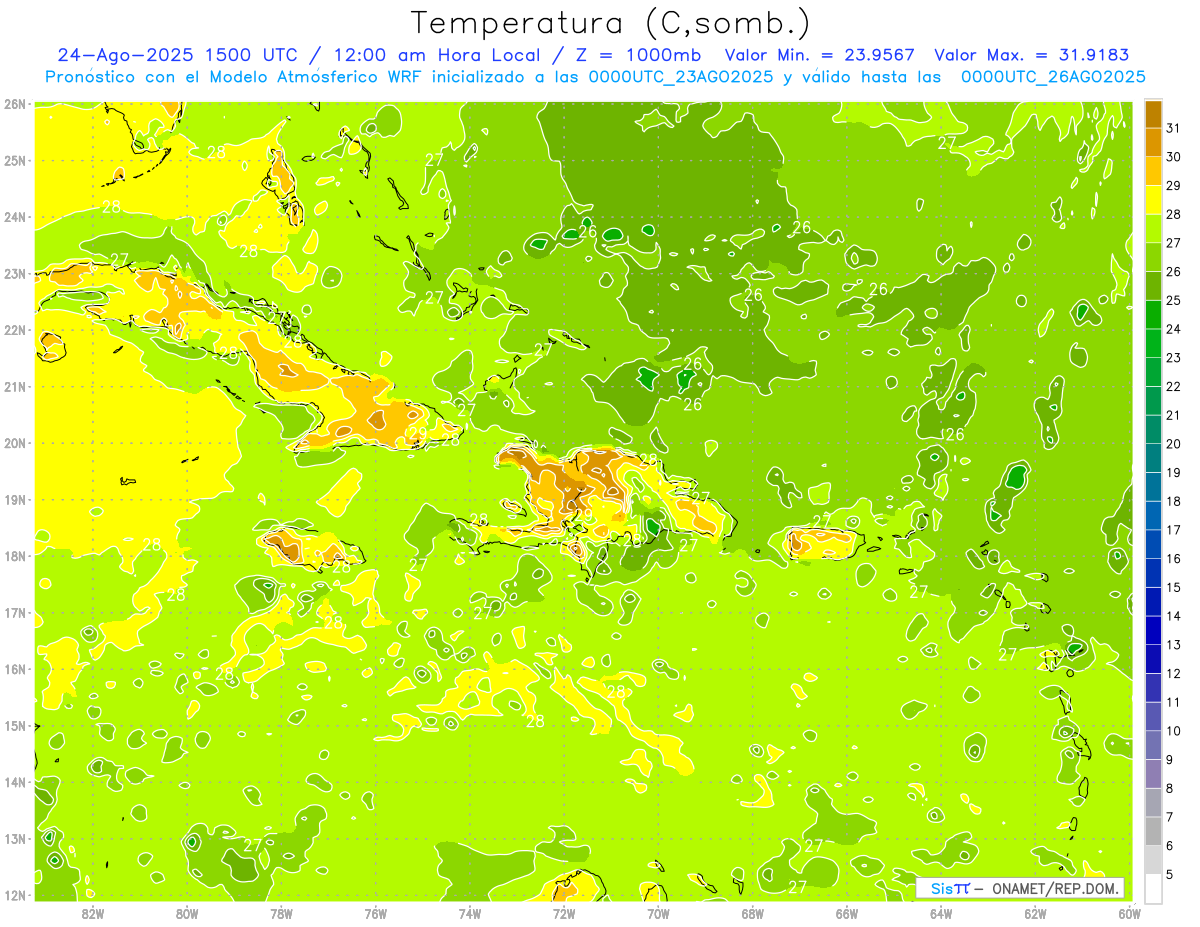Screen dimensions: 1200x927
Task: Click the 18N latitude axis label
Action: [x=14, y=556]
